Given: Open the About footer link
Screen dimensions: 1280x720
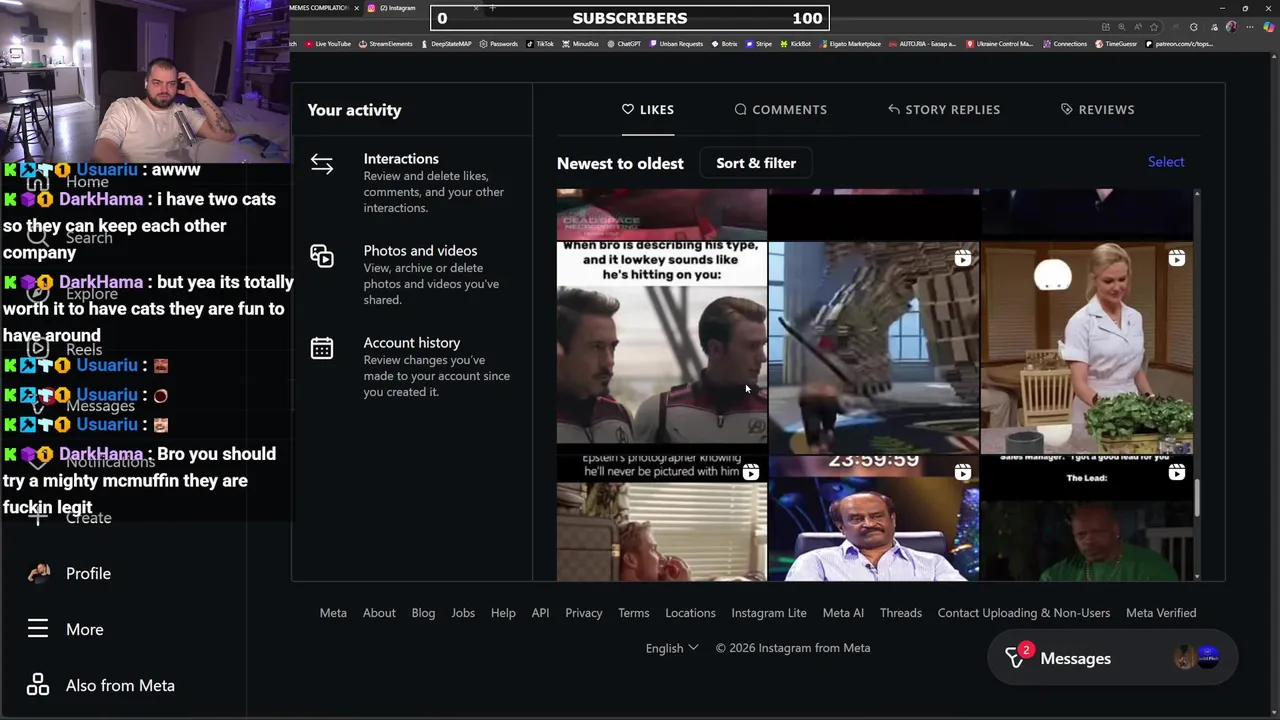Looking at the screenshot, I should [379, 613].
